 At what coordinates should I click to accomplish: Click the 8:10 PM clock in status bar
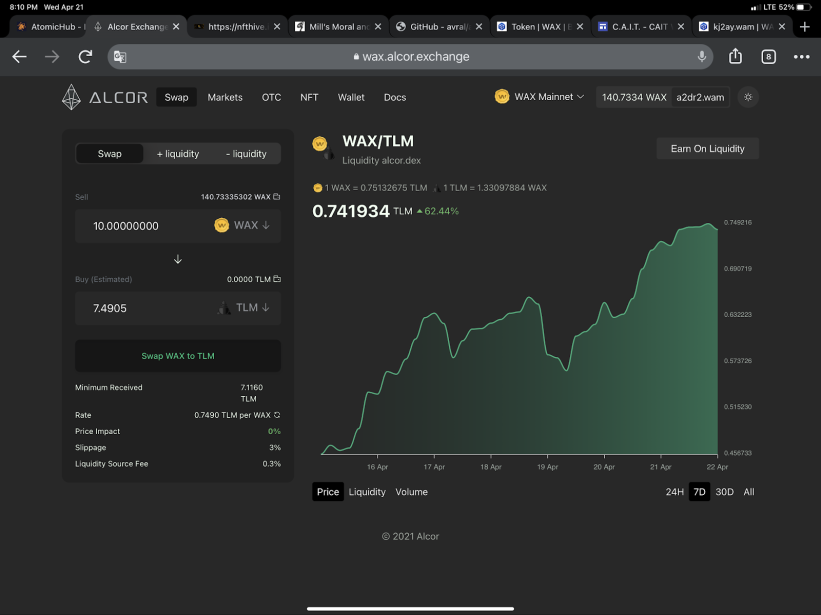pos(24,7)
